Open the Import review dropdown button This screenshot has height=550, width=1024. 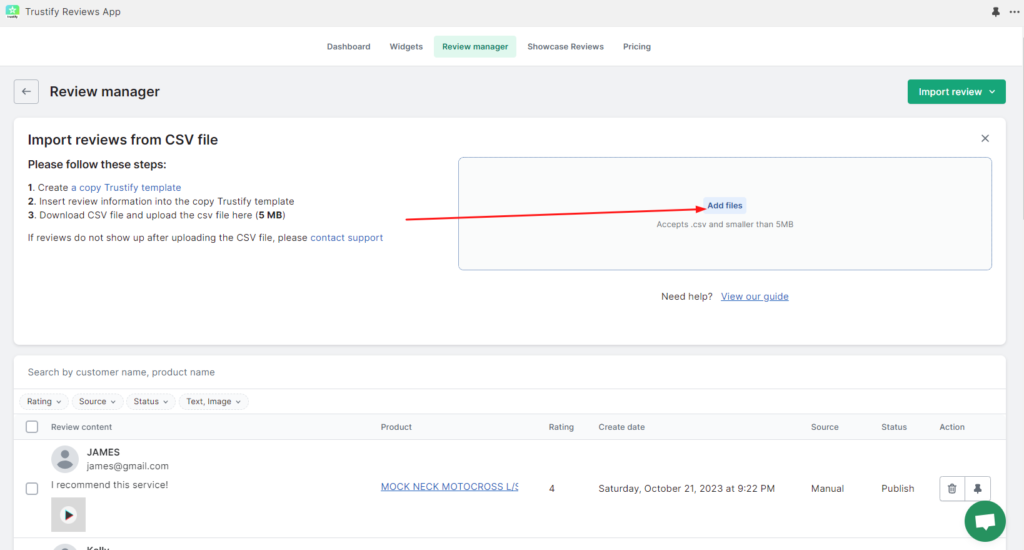pyautogui.click(x=956, y=91)
